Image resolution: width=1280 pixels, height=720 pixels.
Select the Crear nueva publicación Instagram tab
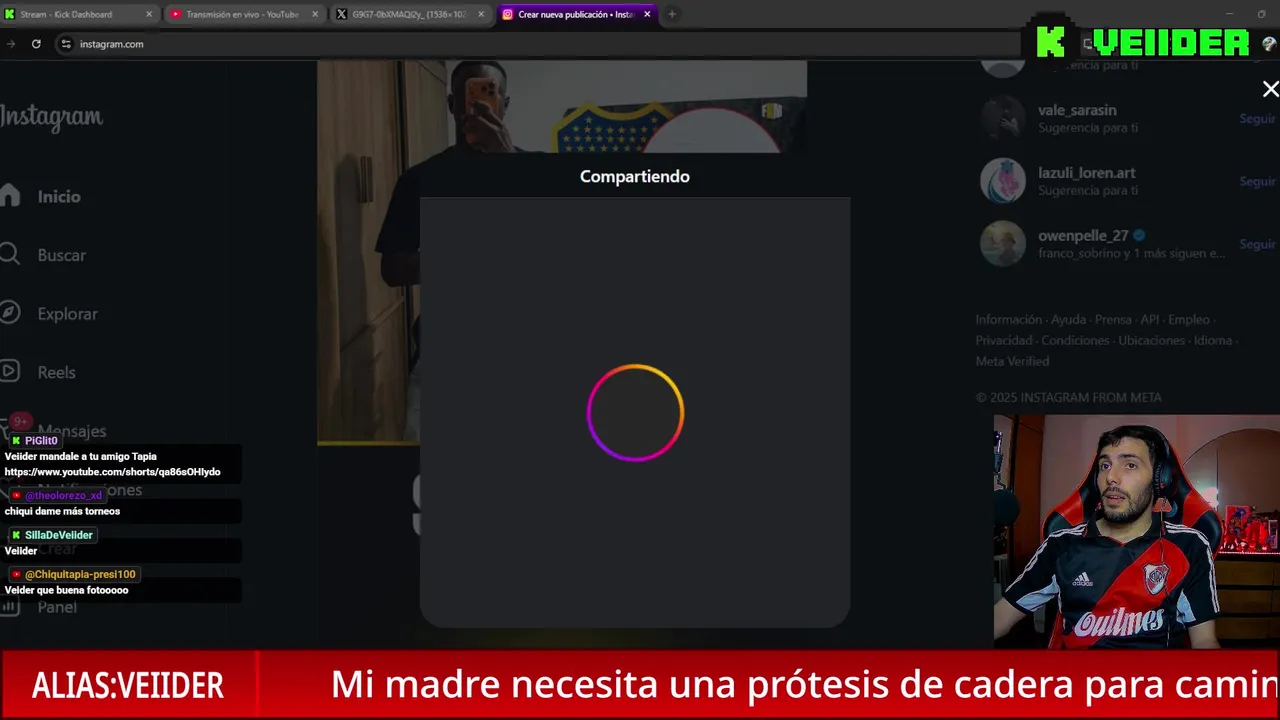tap(576, 14)
